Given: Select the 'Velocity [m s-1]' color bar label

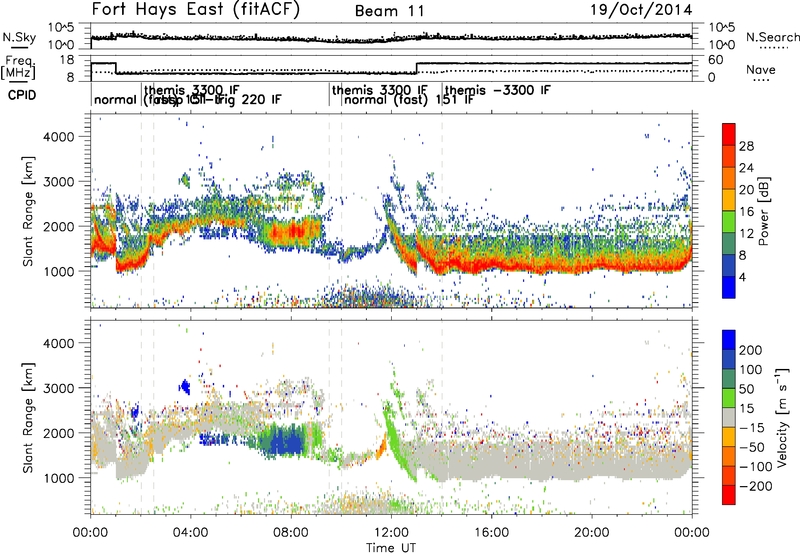Looking at the screenshot, I should (x=781, y=416).
